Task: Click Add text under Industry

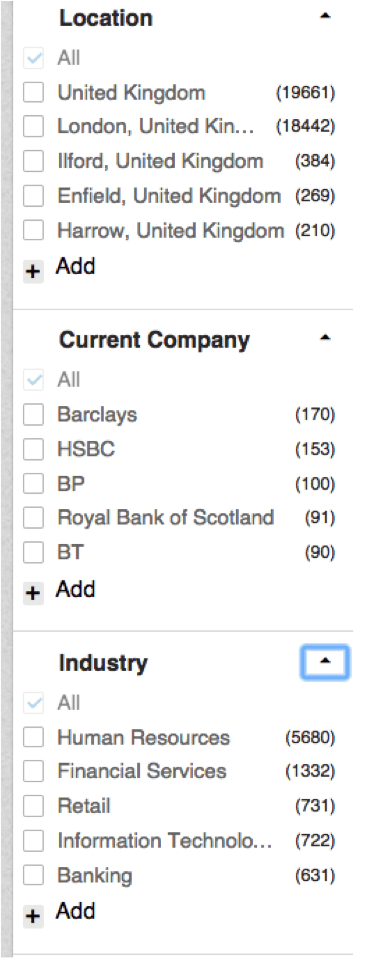Action: [x=75, y=912]
